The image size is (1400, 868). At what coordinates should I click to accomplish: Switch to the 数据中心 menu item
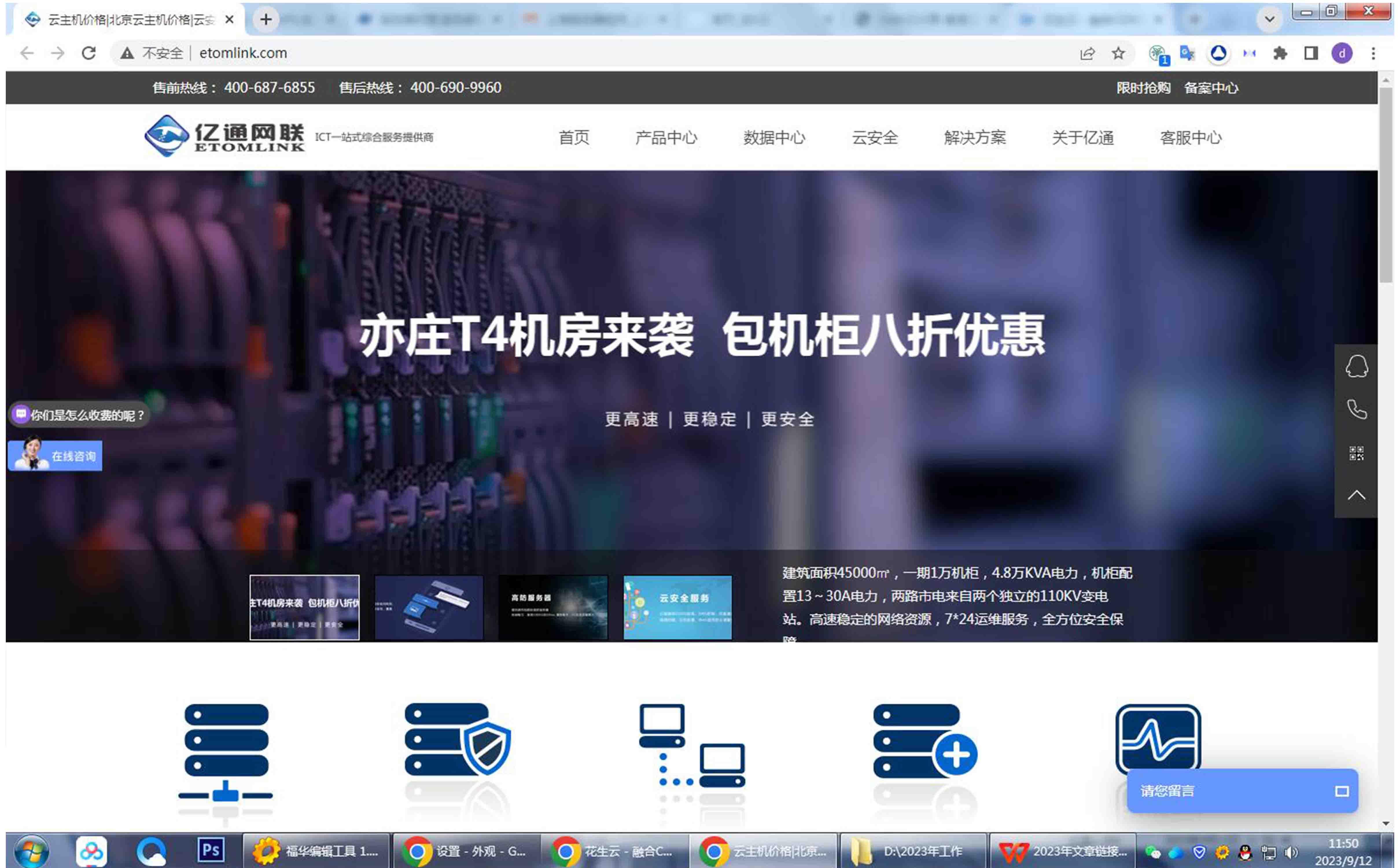pyautogui.click(x=773, y=138)
